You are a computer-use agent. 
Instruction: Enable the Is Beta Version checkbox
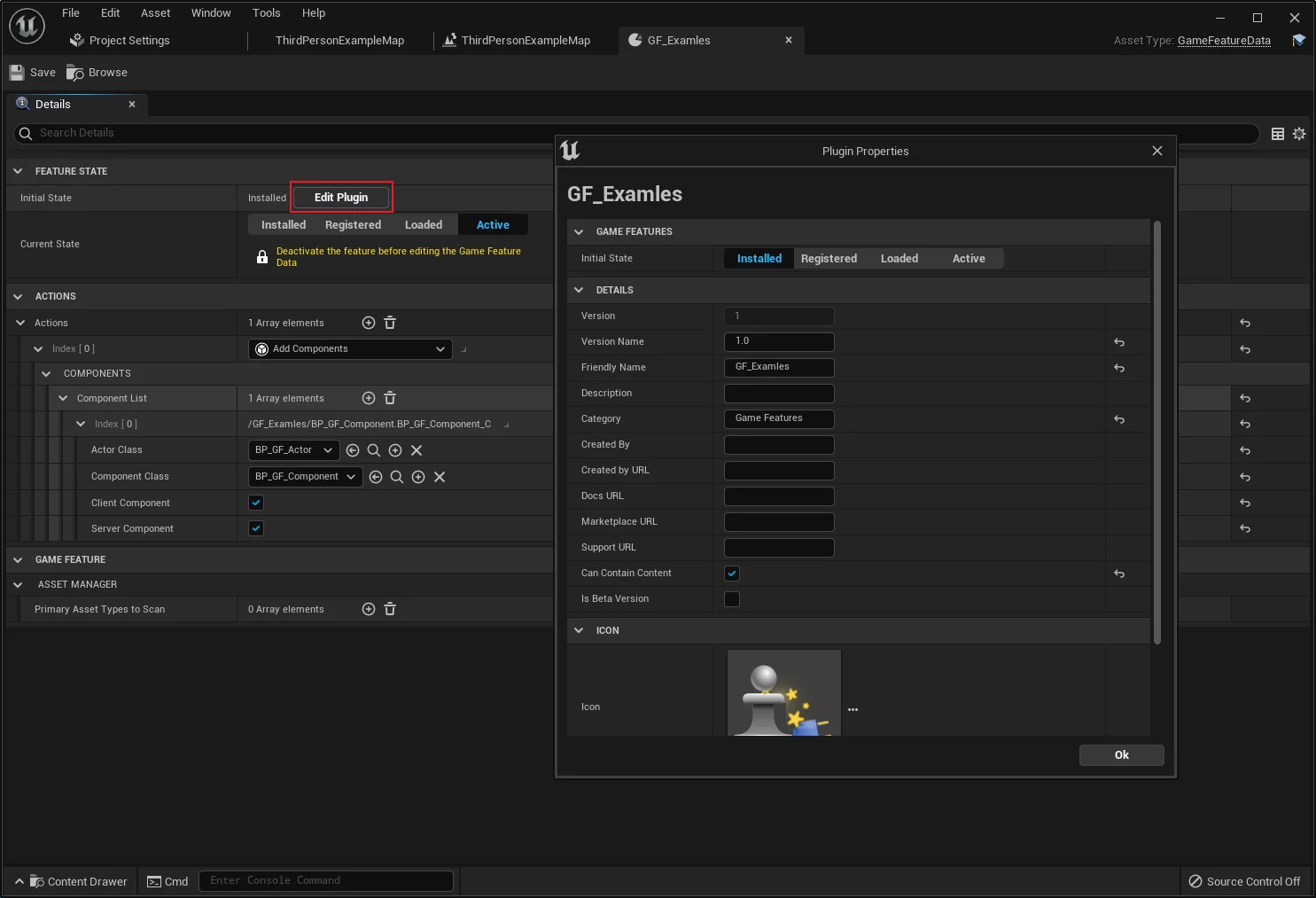(732, 599)
